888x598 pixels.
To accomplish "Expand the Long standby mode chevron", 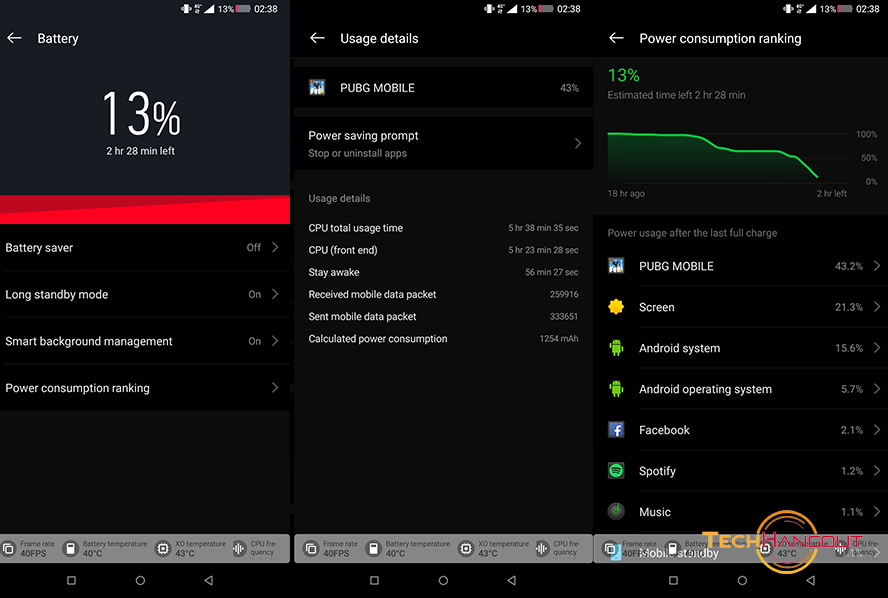I will (x=275, y=294).
